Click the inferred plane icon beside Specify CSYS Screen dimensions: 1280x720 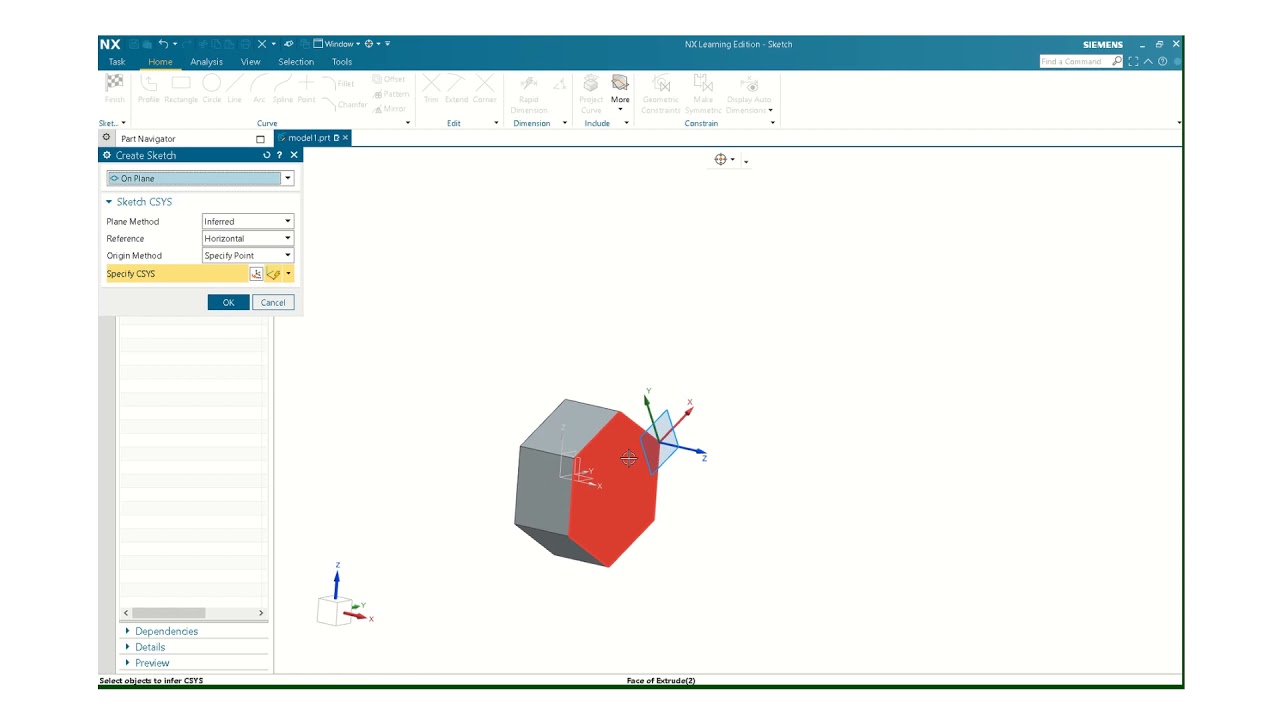273,274
